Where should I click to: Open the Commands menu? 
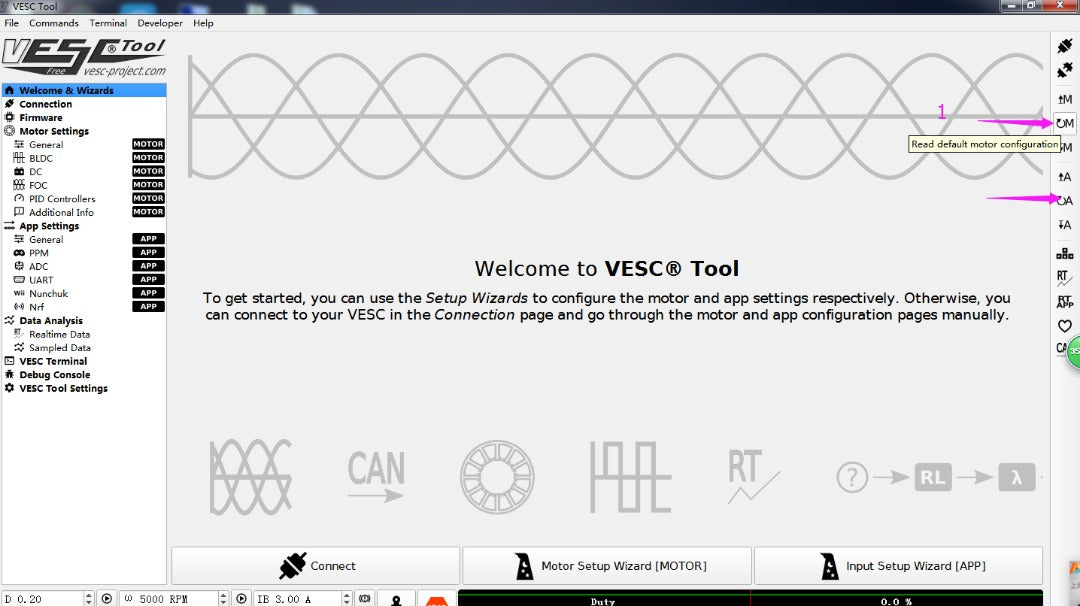pos(54,23)
